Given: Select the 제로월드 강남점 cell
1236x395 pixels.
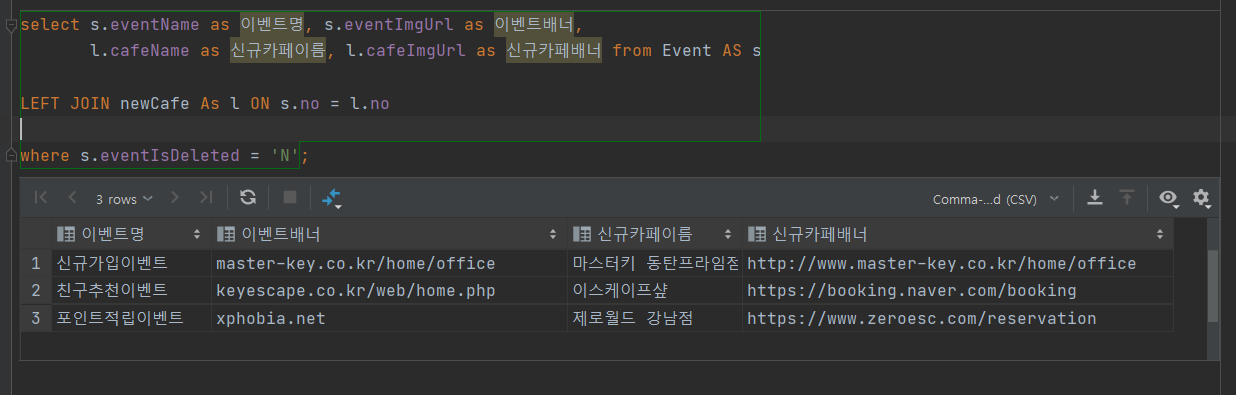Looking at the screenshot, I should coord(654,319).
